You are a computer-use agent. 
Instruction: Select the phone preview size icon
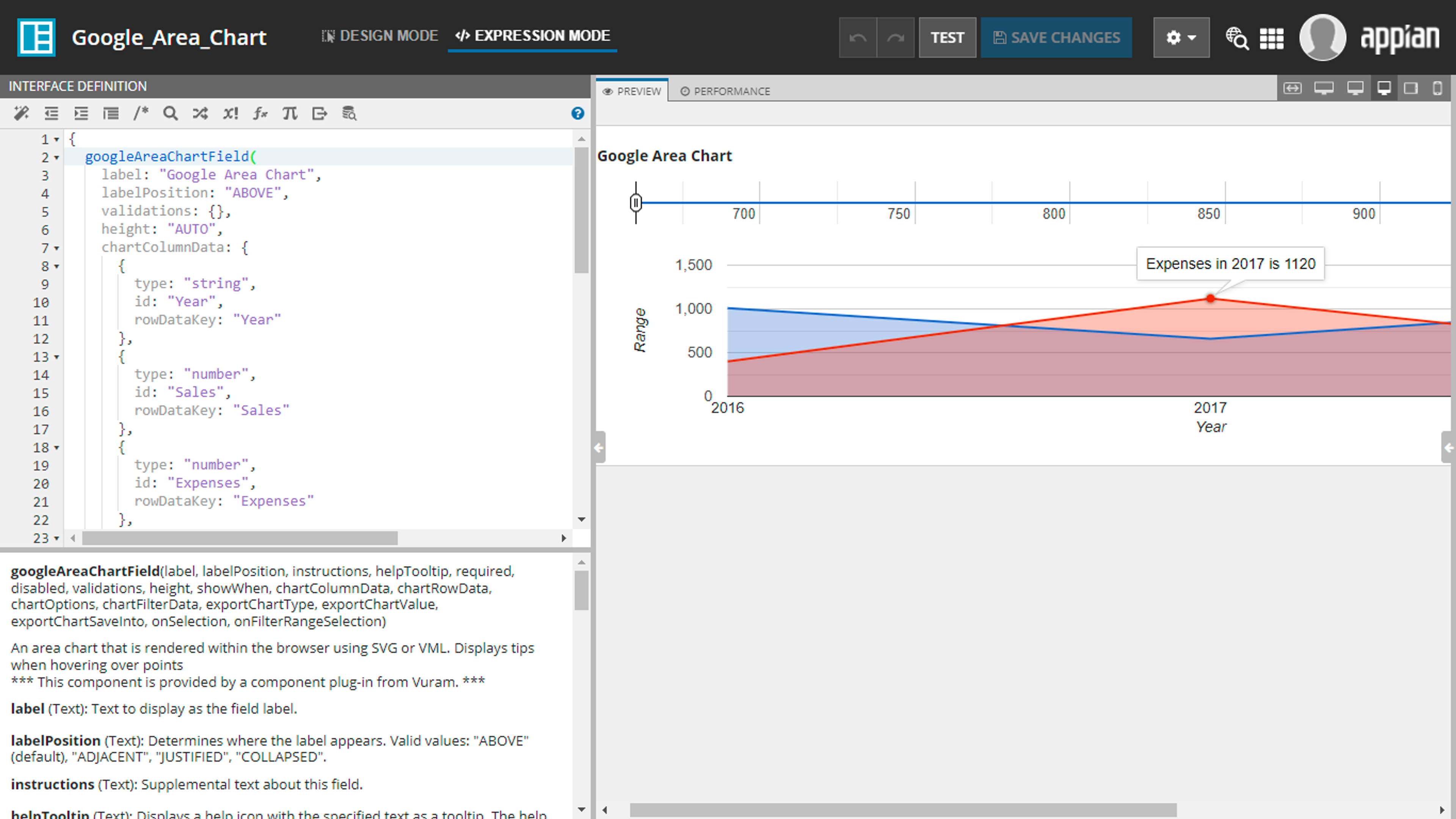point(1437,88)
